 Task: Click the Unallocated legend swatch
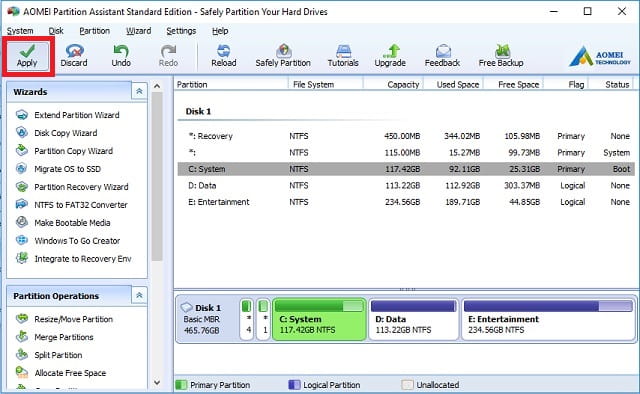407,385
